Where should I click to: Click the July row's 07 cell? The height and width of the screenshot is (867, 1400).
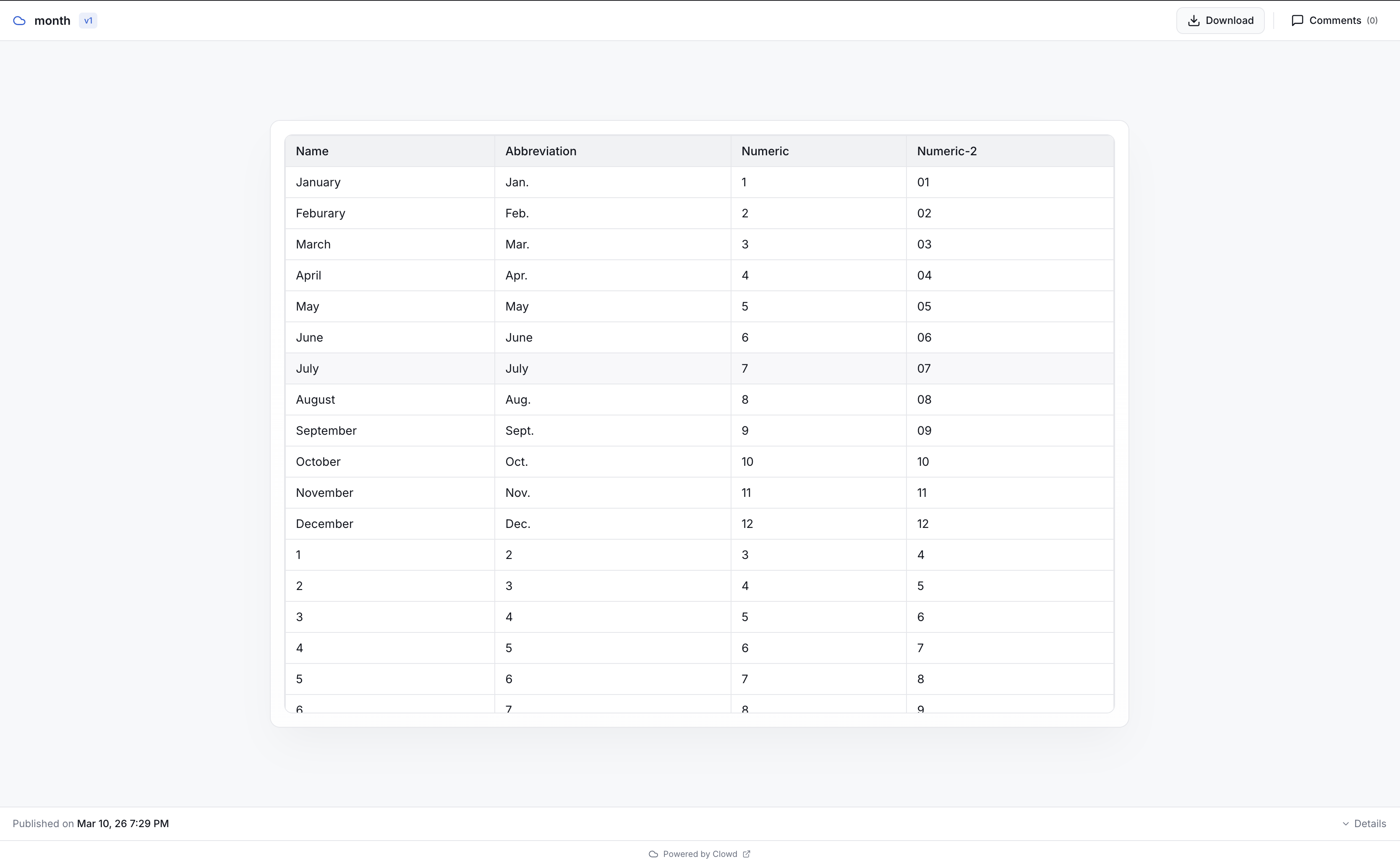tap(924, 369)
